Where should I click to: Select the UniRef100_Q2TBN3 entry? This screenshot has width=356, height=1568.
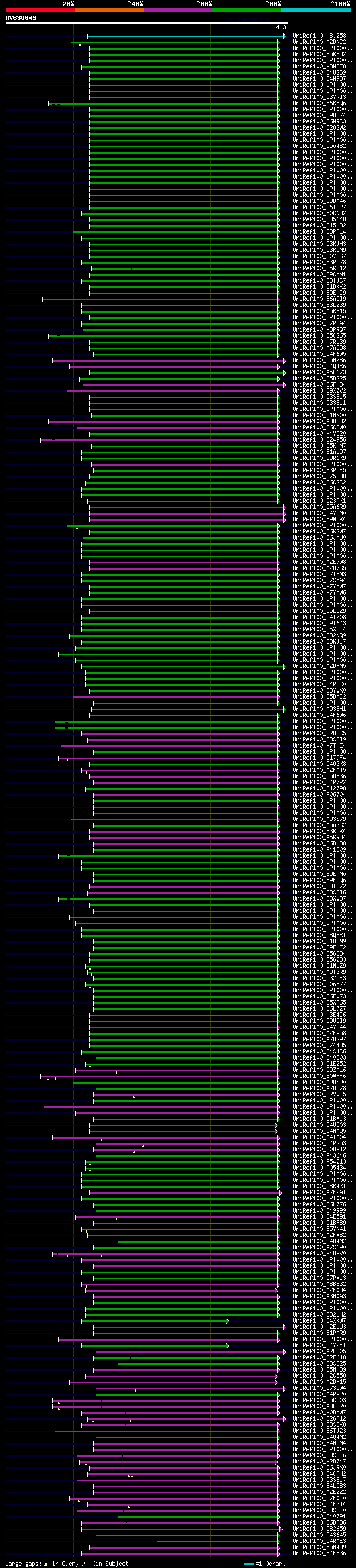tap(319, 575)
